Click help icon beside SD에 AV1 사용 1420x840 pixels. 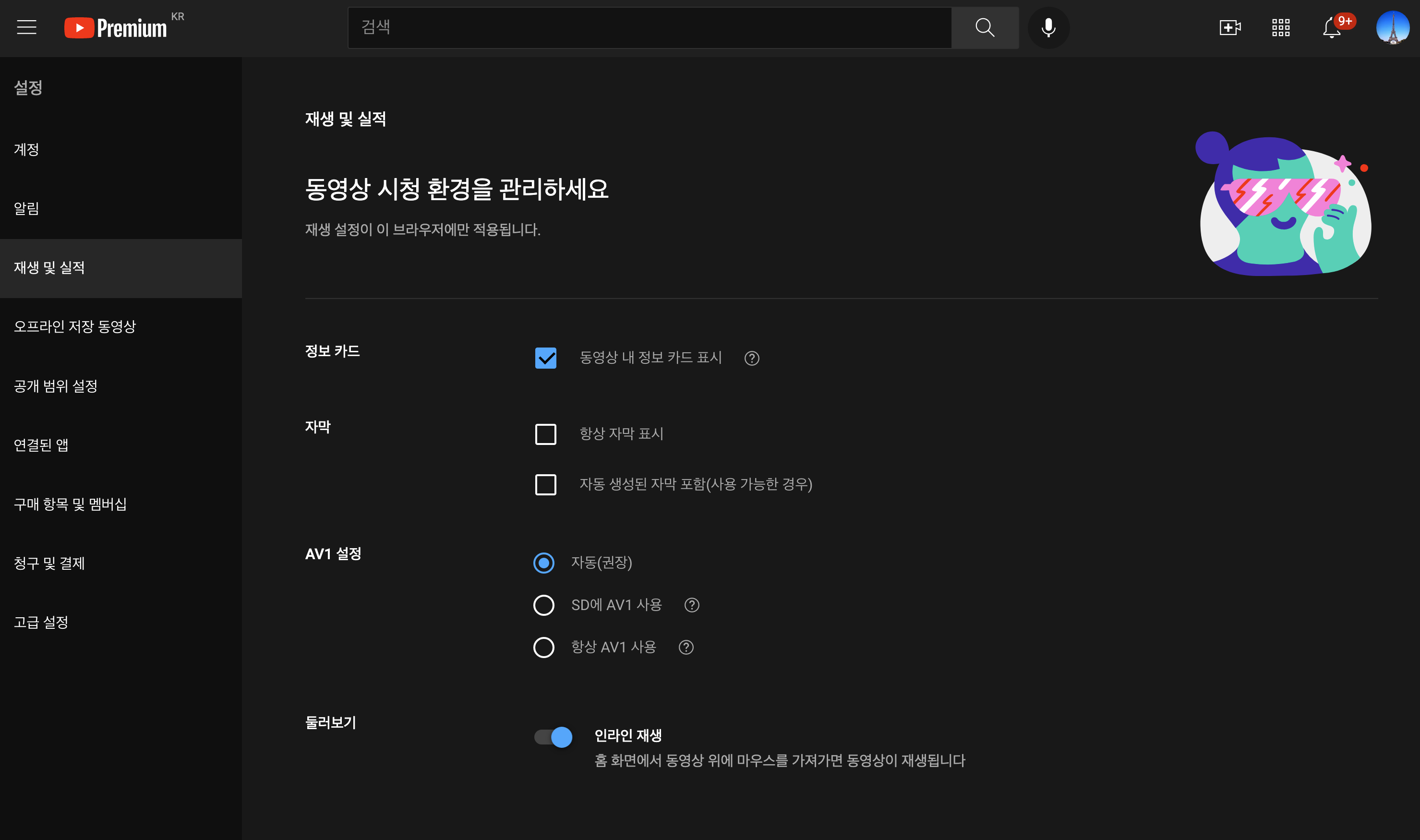click(x=692, y=605)
